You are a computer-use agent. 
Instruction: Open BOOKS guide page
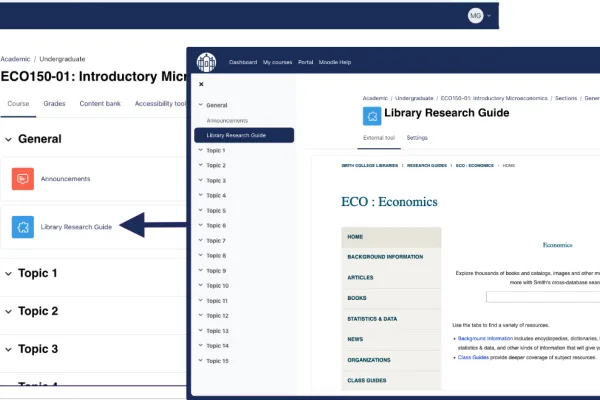pyautogui.click(x=391, y=298)
